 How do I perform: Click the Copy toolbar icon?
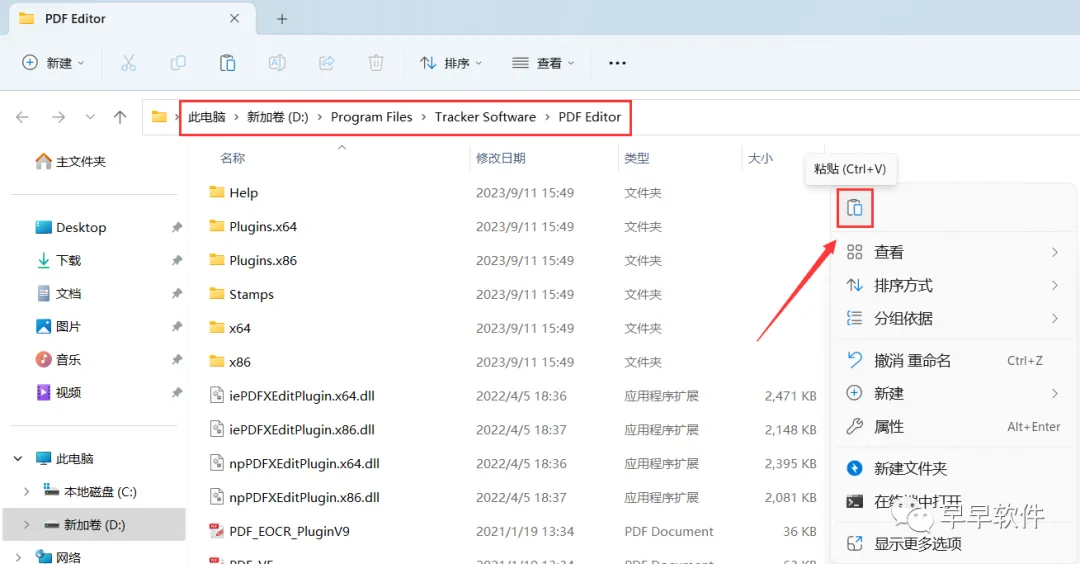coord(178,63)
